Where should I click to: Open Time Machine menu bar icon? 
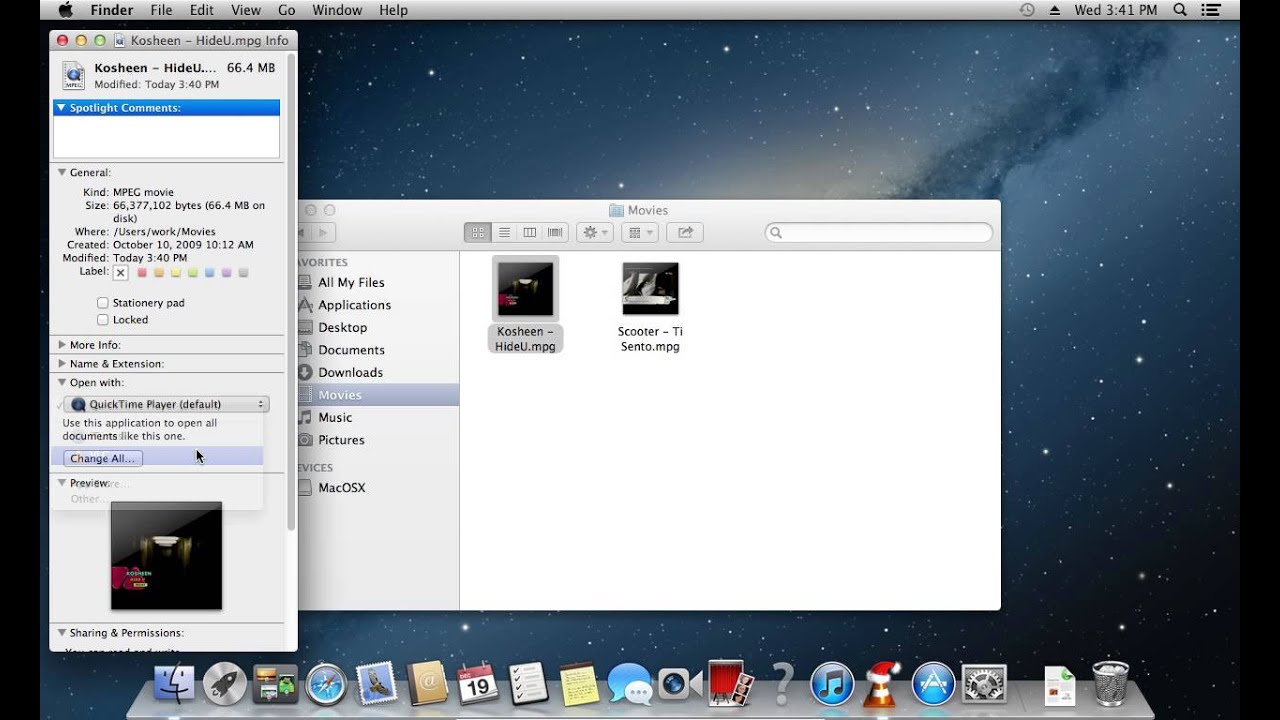click(x=1026, y=10)
